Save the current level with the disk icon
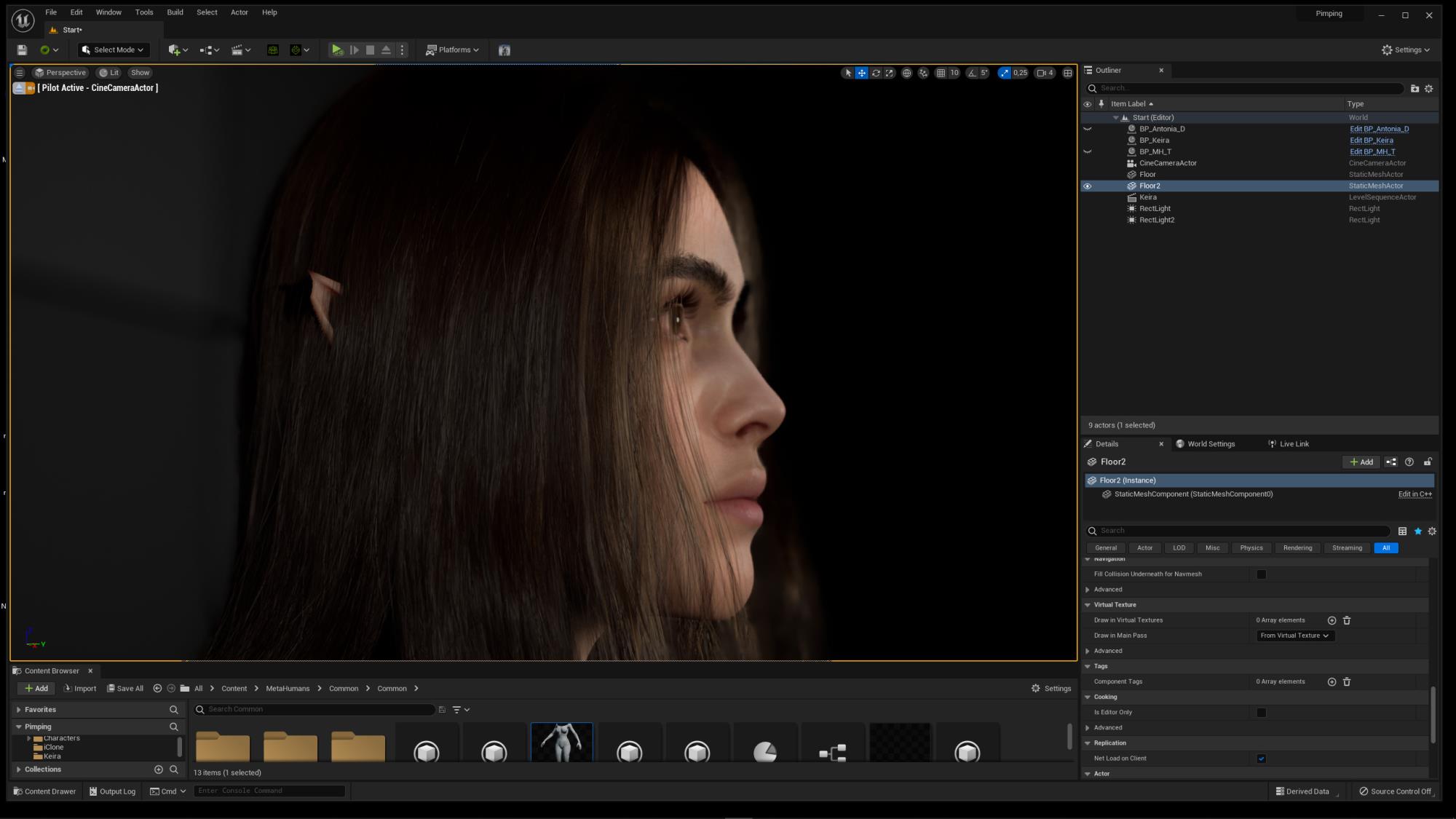This screenshot has width=1456, height=819. coord(22,50)
